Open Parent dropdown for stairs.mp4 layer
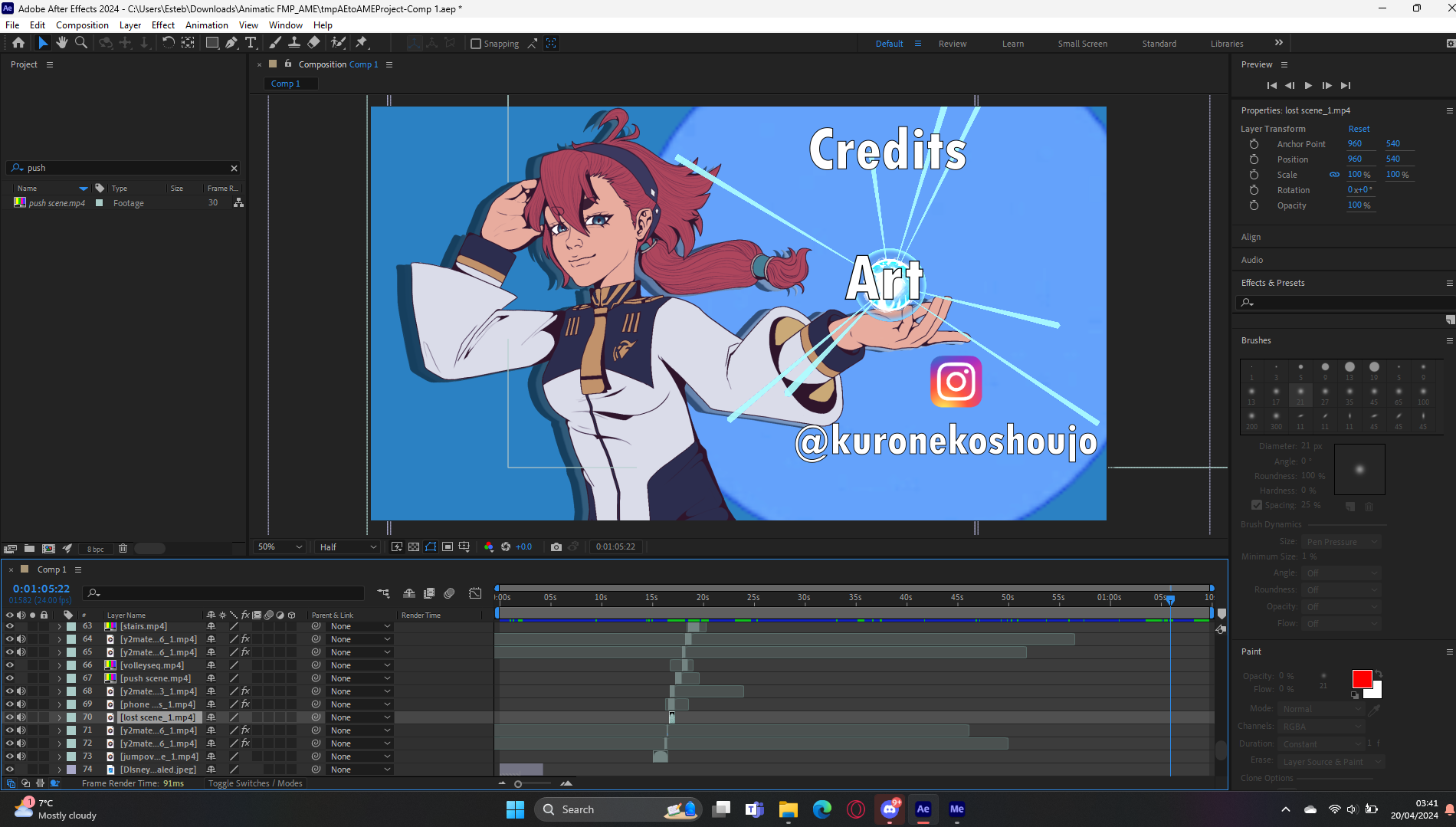The image size is (1456, 827). click(360, 626)
